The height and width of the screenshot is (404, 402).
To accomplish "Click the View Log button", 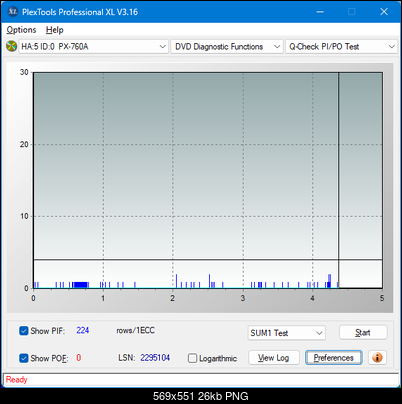I will pyautogui.click(x=274, y=358).
